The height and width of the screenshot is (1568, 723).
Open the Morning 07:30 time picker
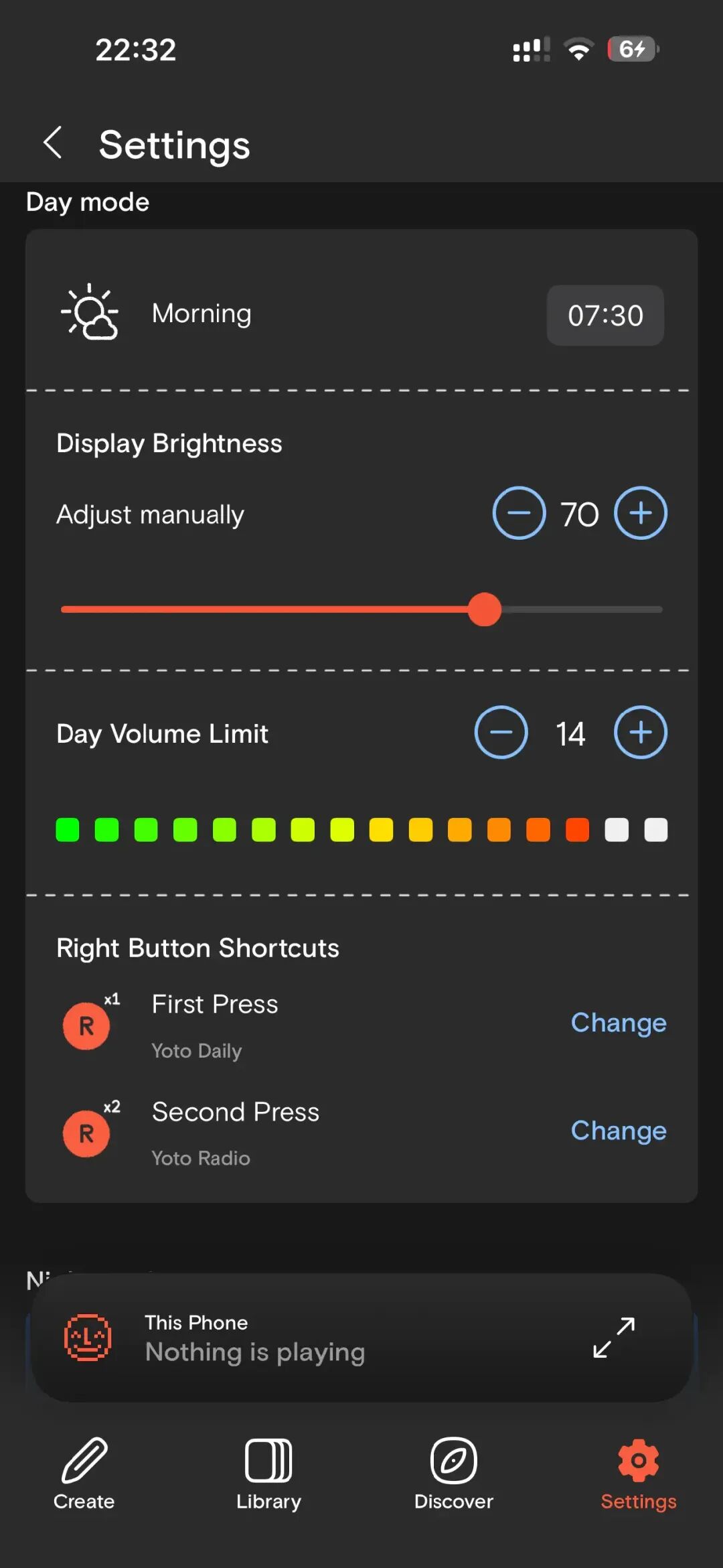tap(605, 315)
